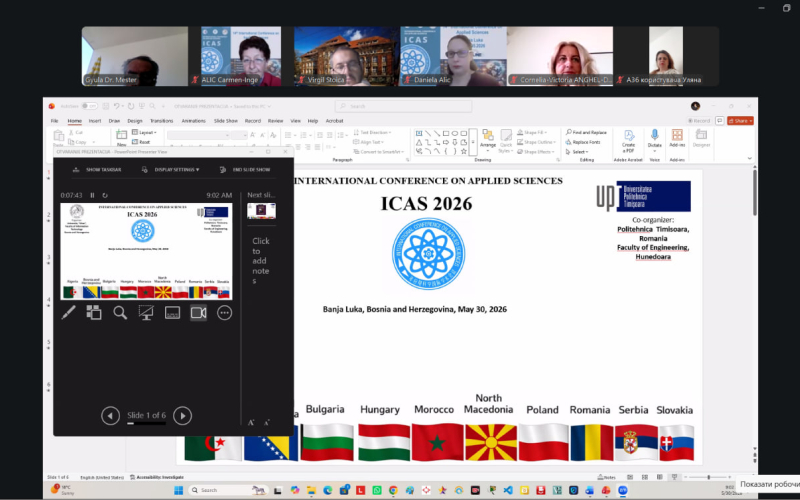Click slide progress bar under Slide 1 of 6
800x500 pixels.
(x=146, y=423)
